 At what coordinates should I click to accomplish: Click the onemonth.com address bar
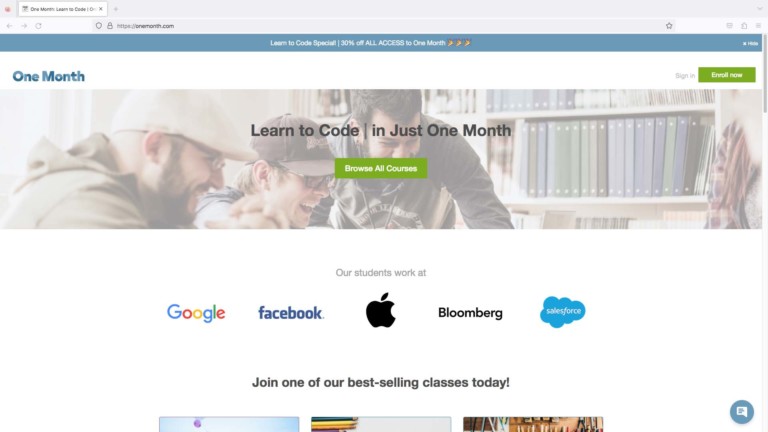pyautogui.click(x=382, y=26)
